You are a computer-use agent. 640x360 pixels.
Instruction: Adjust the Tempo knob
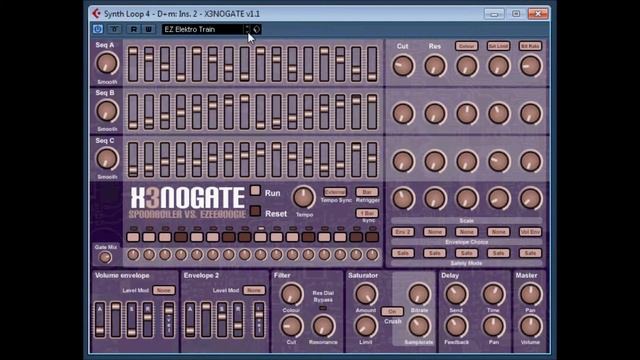(x=303, y=197)
